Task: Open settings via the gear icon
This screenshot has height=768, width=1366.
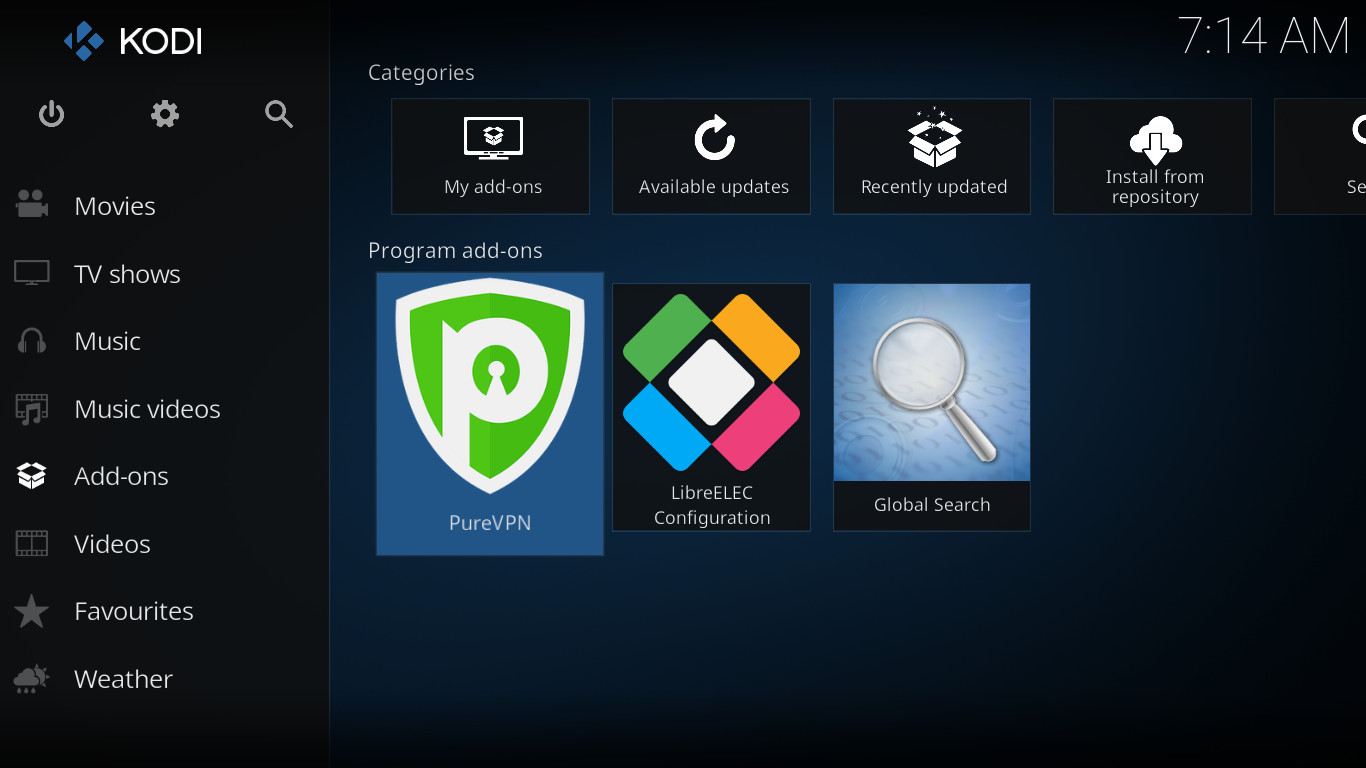Action: (x=165, y=114)
